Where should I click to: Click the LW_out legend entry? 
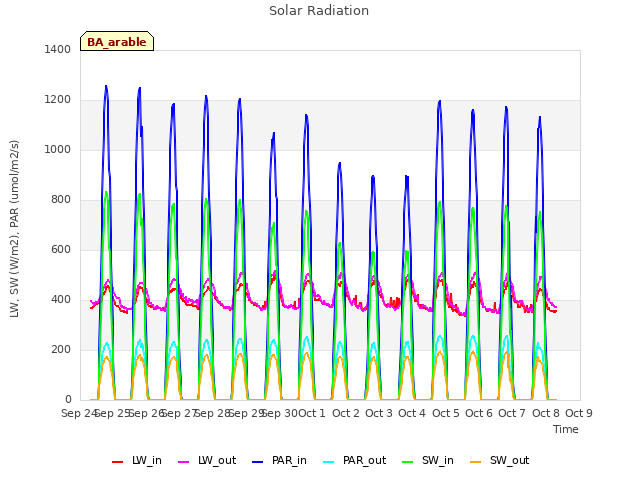207,461
